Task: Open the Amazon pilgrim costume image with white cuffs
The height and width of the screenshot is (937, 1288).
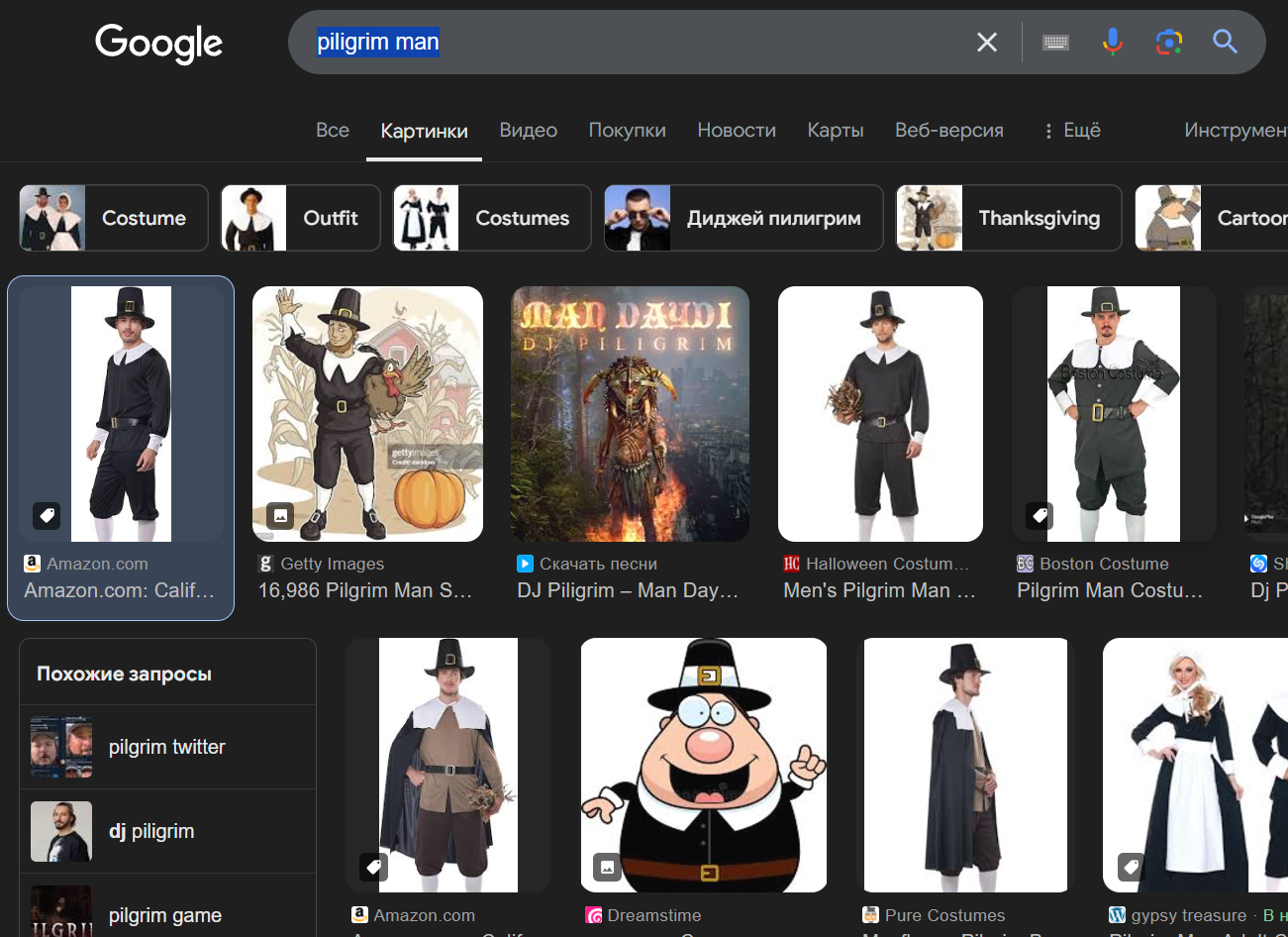Action: click(121, 414)
